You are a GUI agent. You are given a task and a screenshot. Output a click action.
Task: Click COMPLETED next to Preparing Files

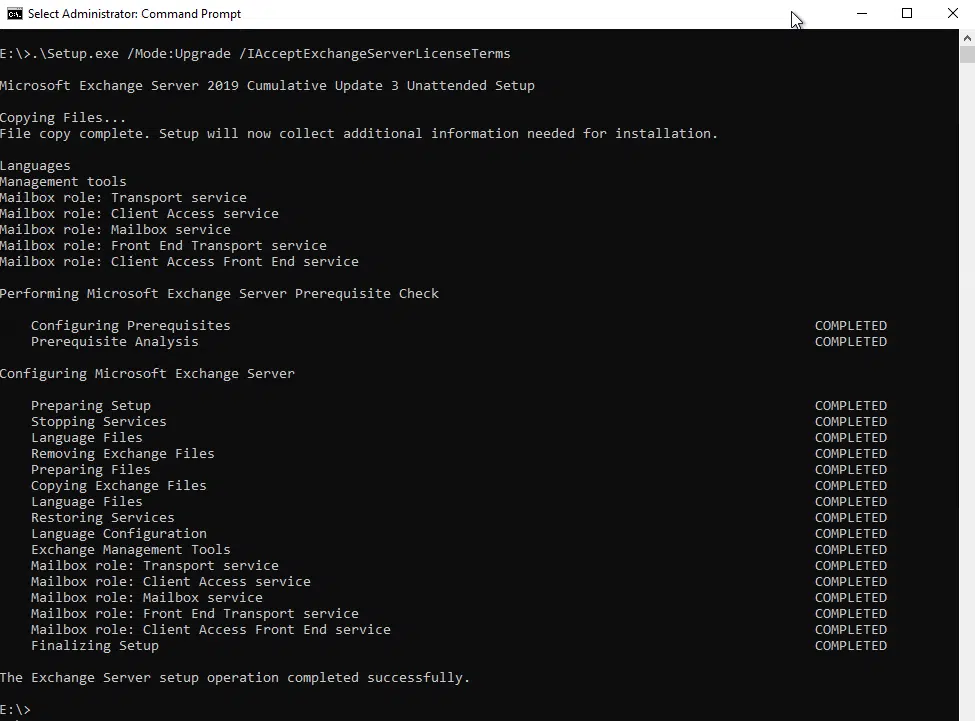click(851, 470)
